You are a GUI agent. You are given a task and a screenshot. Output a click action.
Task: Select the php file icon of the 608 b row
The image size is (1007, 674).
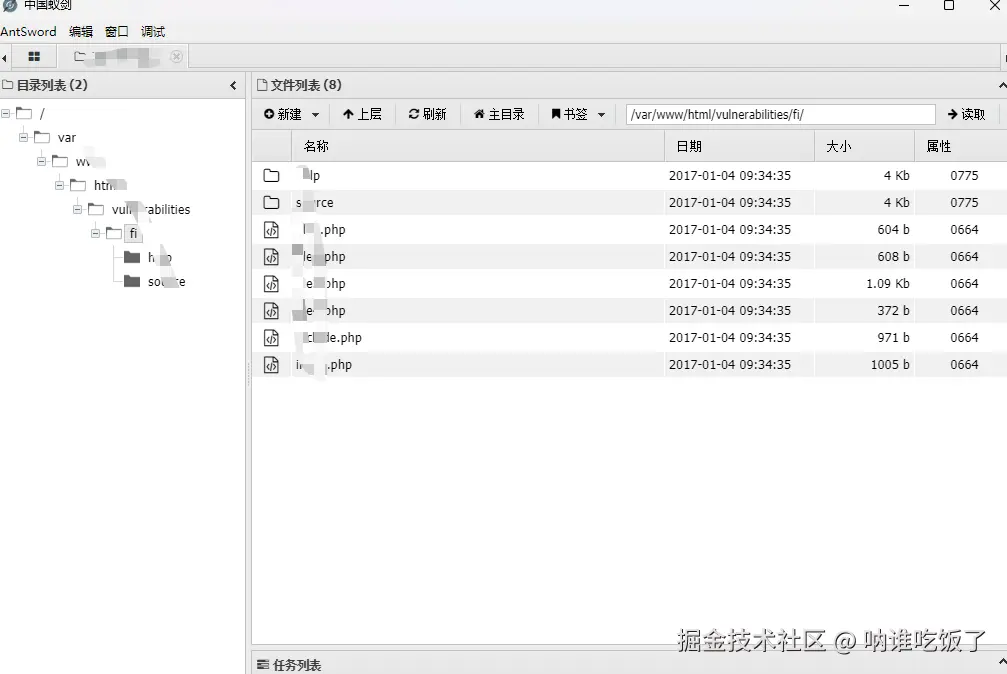[272, 256]
